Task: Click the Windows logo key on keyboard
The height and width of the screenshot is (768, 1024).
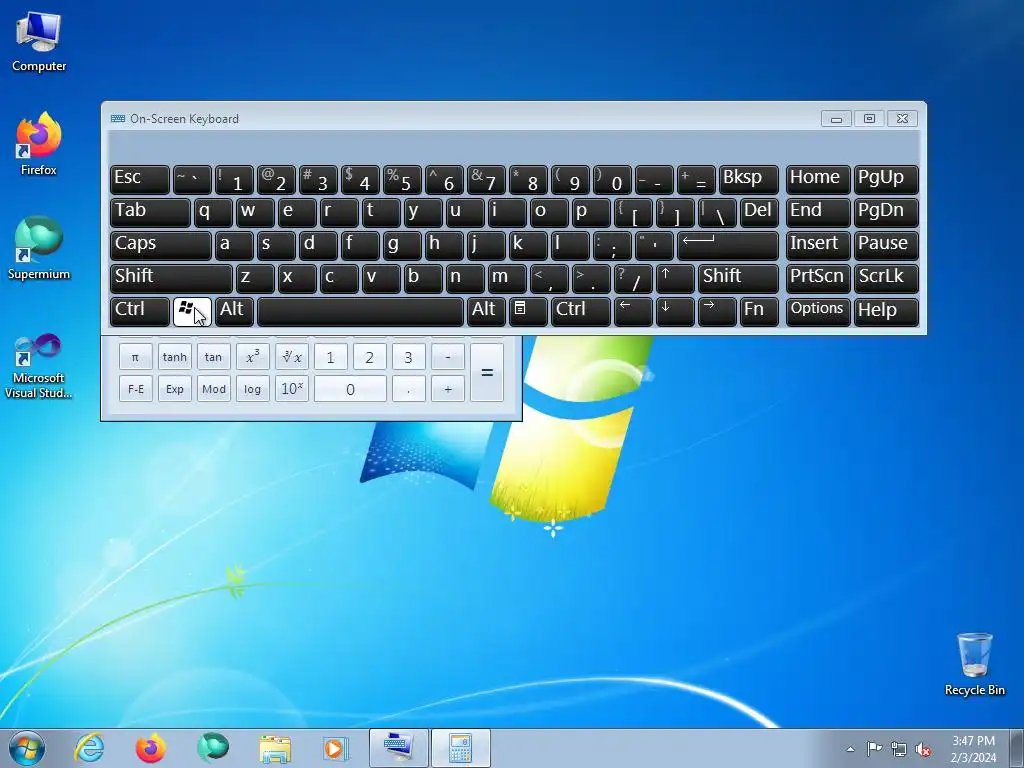Action: (x=192, y=312)
